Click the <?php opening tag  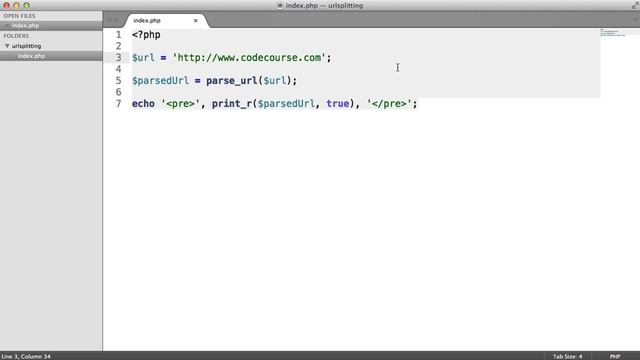tap(146, 35)
